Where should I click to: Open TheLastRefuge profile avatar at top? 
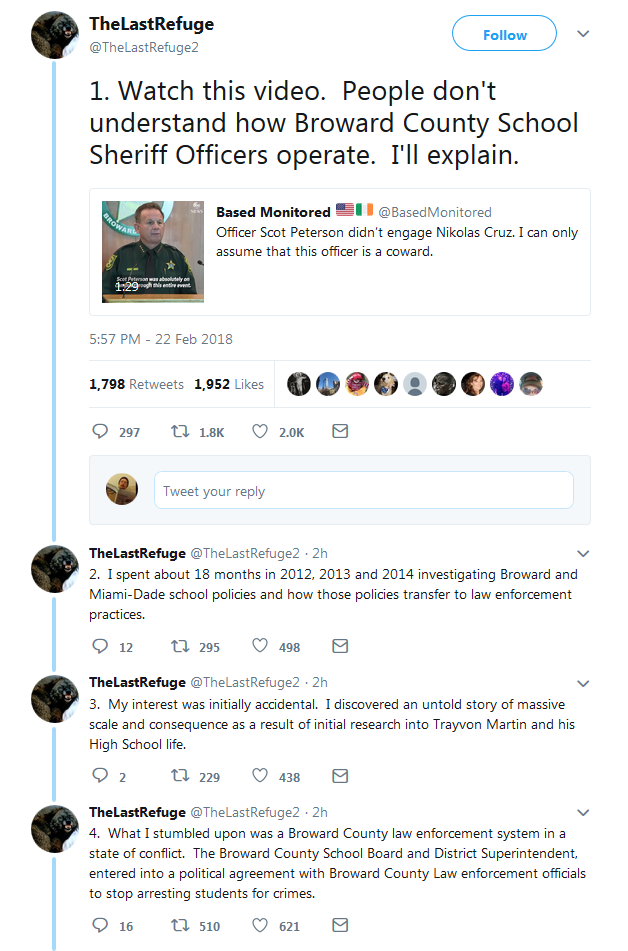point(56,36)
